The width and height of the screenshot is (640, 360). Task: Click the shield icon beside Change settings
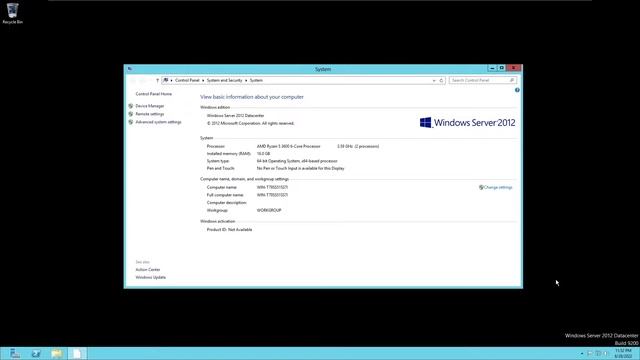coord(481,187)
